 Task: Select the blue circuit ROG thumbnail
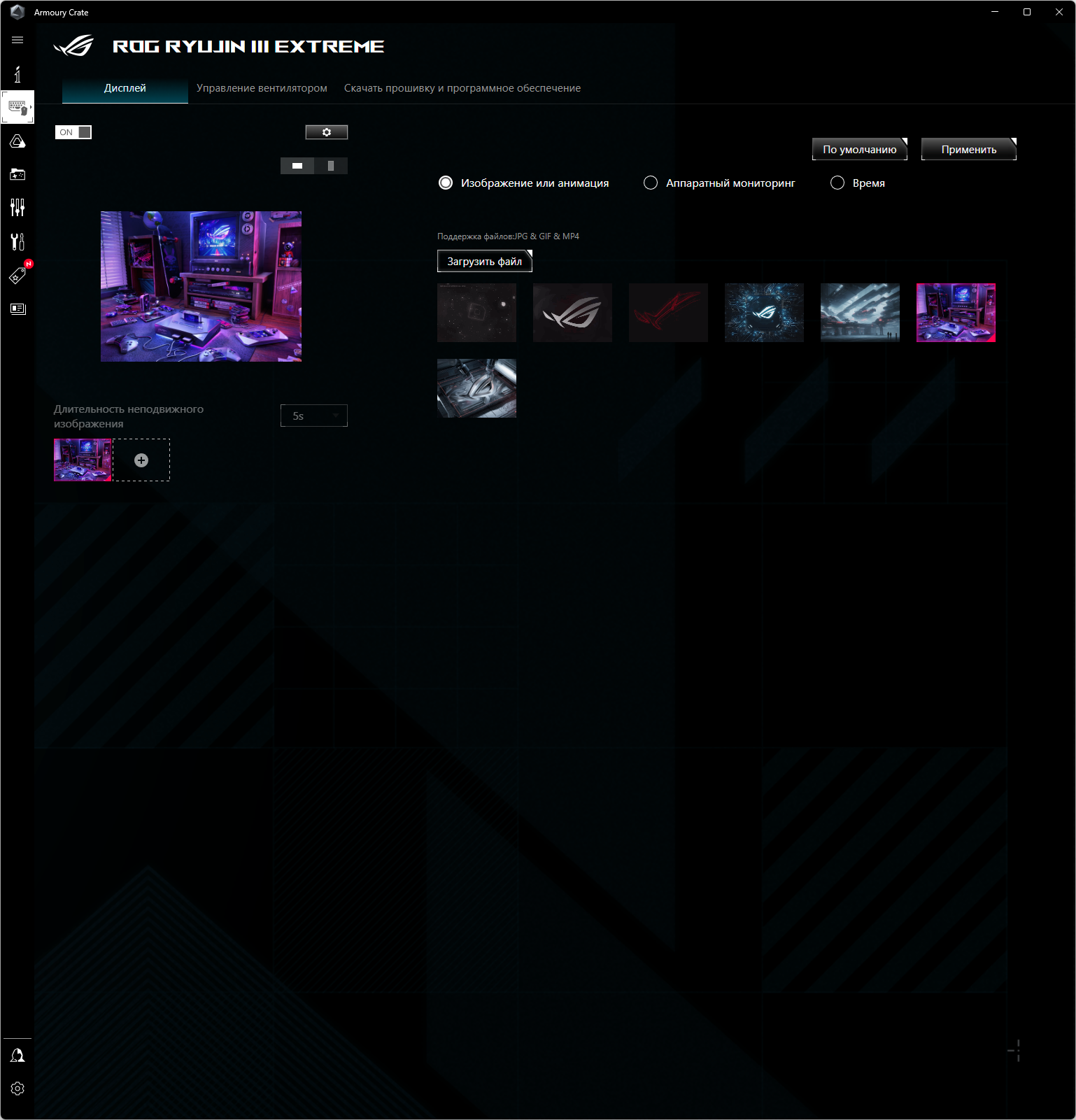[765, 313]
